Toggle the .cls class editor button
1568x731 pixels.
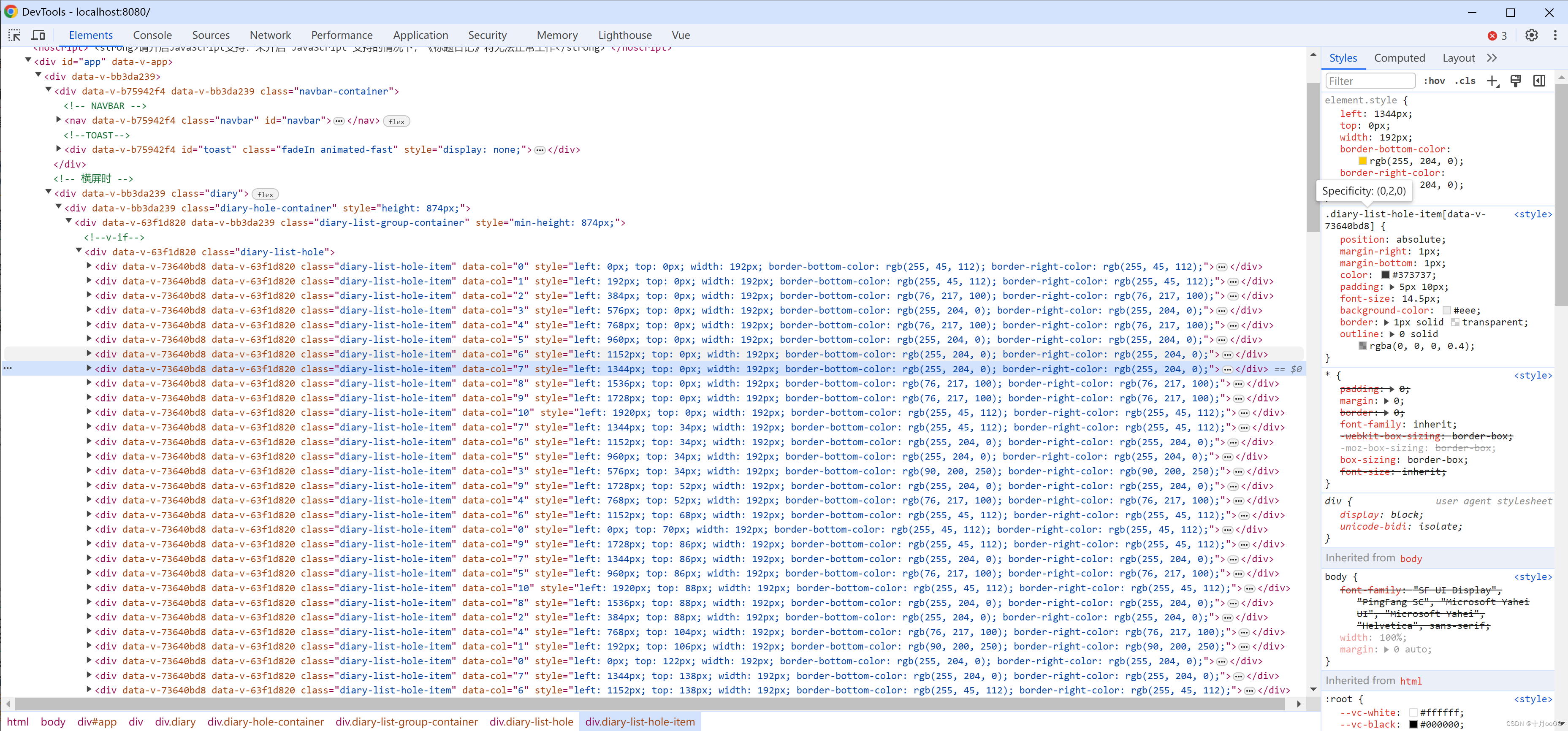click(x=1465, y=81)
